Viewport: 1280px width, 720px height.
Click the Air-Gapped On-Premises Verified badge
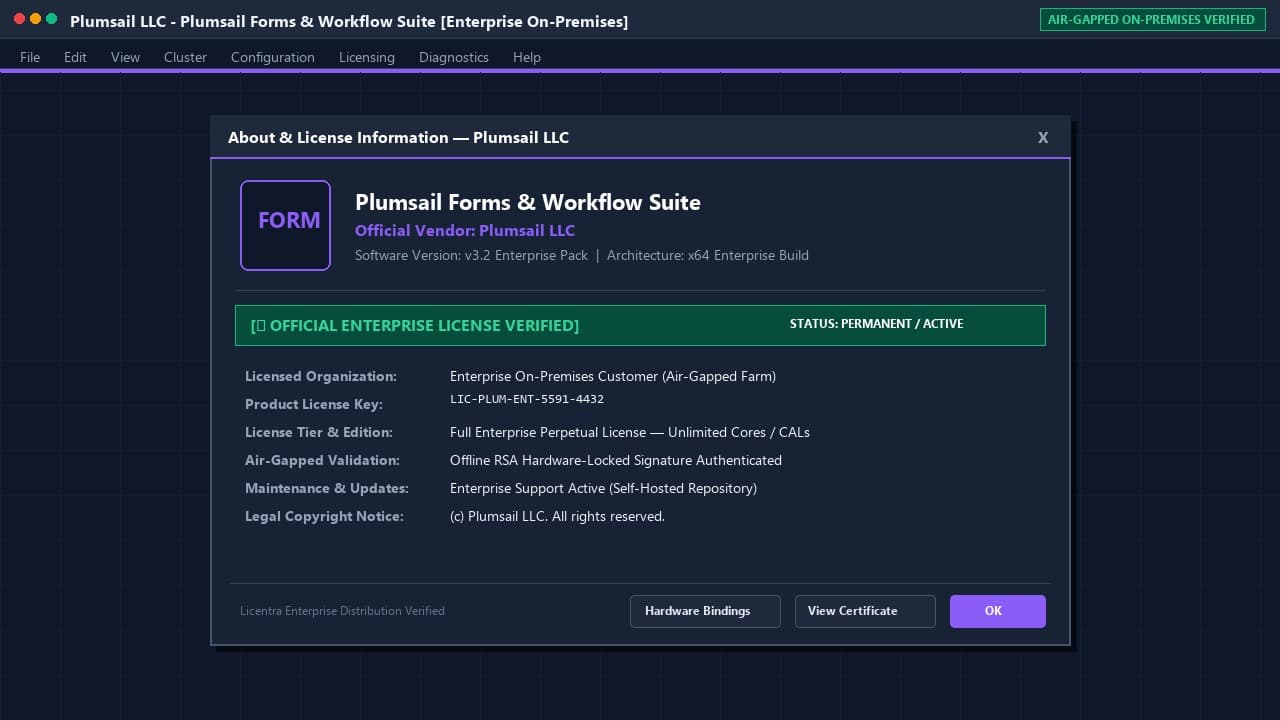pos(1151,19)
